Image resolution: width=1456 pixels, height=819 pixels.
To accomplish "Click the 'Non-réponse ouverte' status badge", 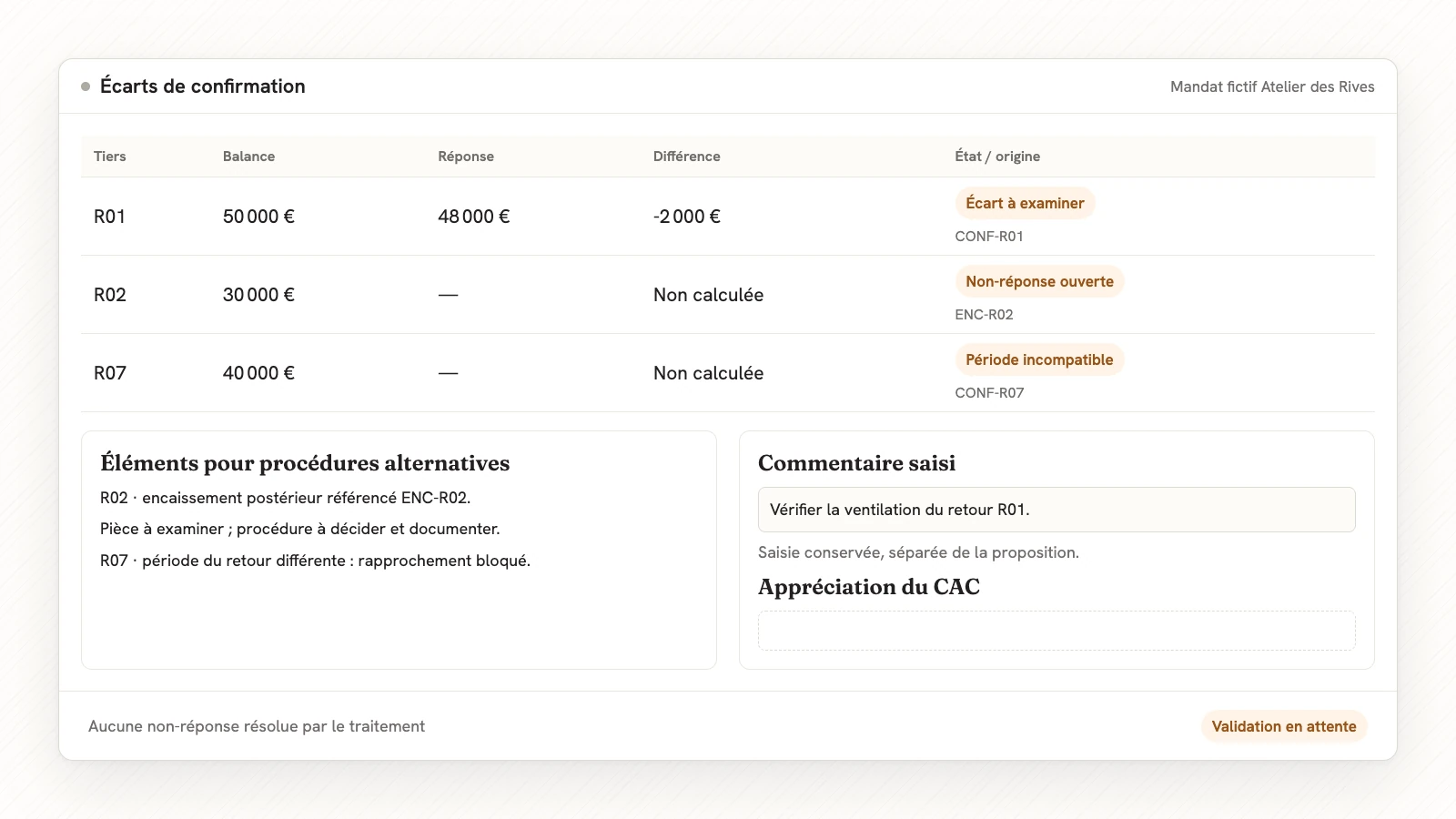I will (1039, 282).
